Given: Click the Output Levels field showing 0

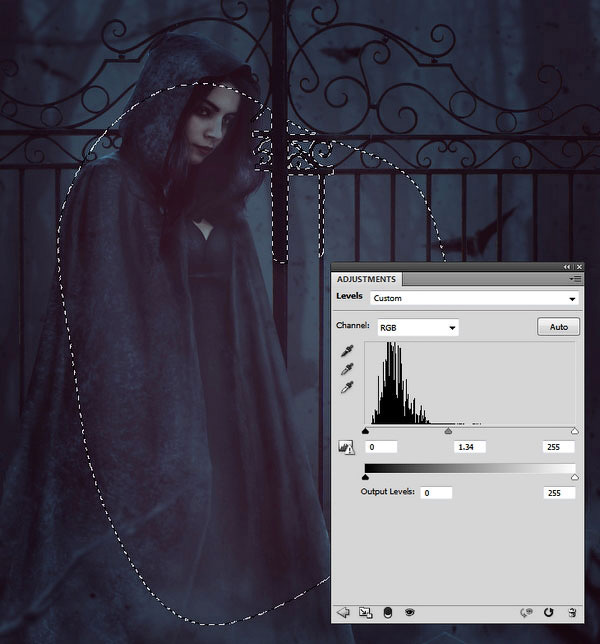Looking at the screenshot, I should pyautogui.click(x=436, y=492).
